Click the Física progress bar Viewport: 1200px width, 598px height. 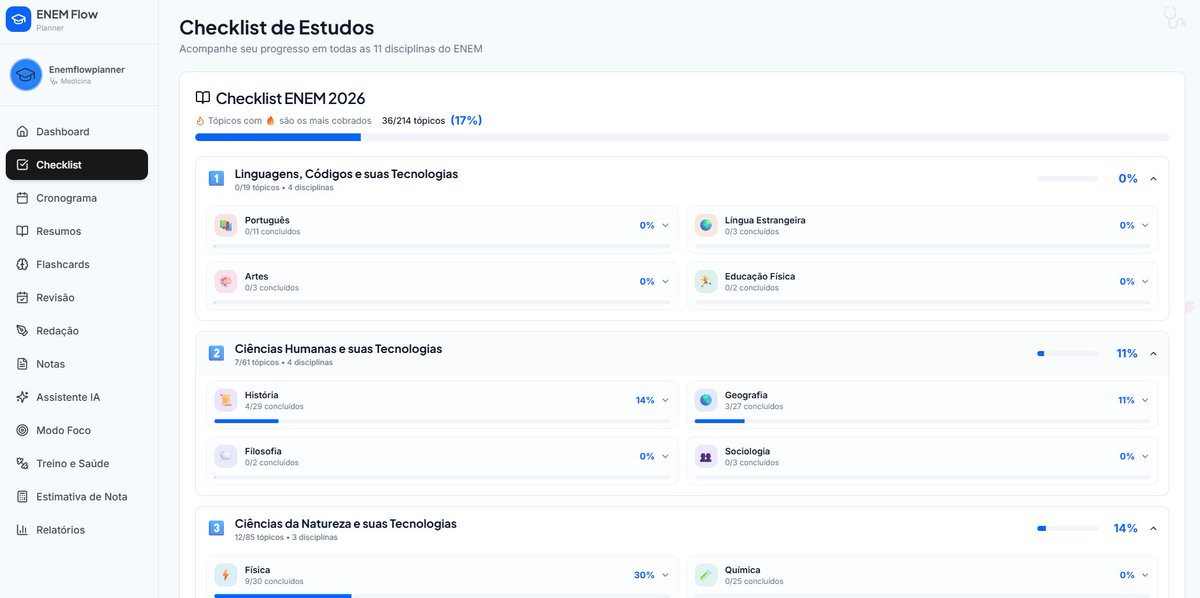442,597
